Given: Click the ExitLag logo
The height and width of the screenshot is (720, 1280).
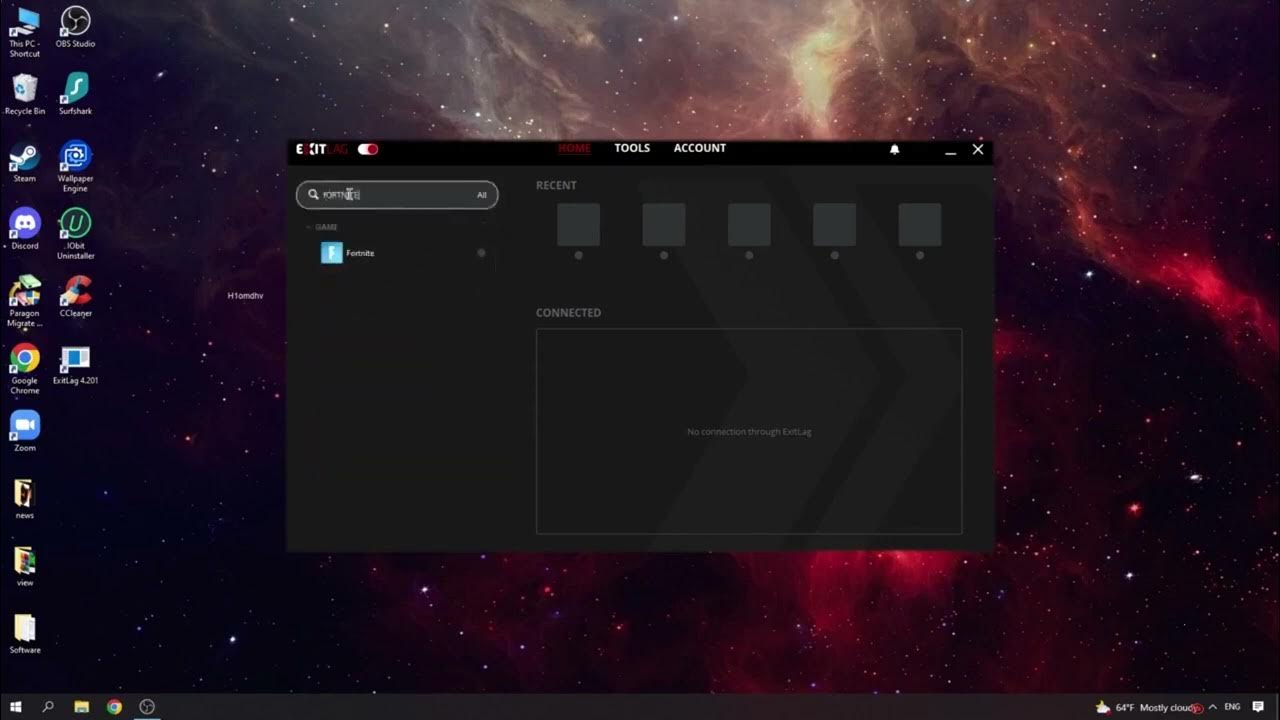Looking at the screenshot, I should point(321,149).
